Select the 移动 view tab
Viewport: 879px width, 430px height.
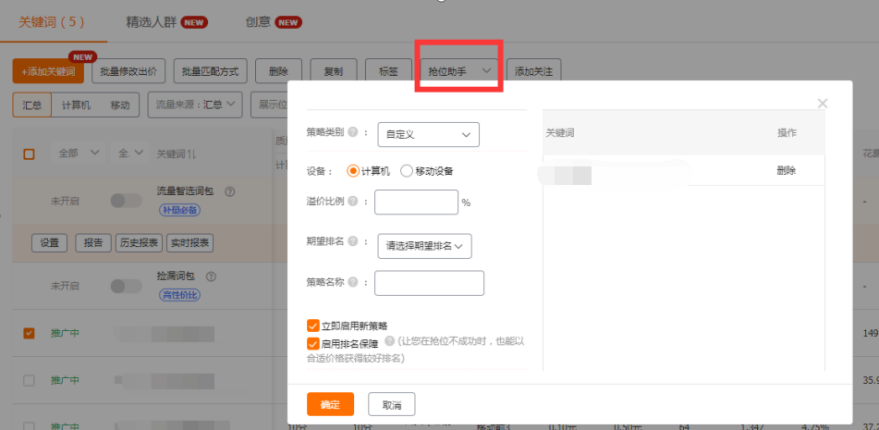click(119, 105)
